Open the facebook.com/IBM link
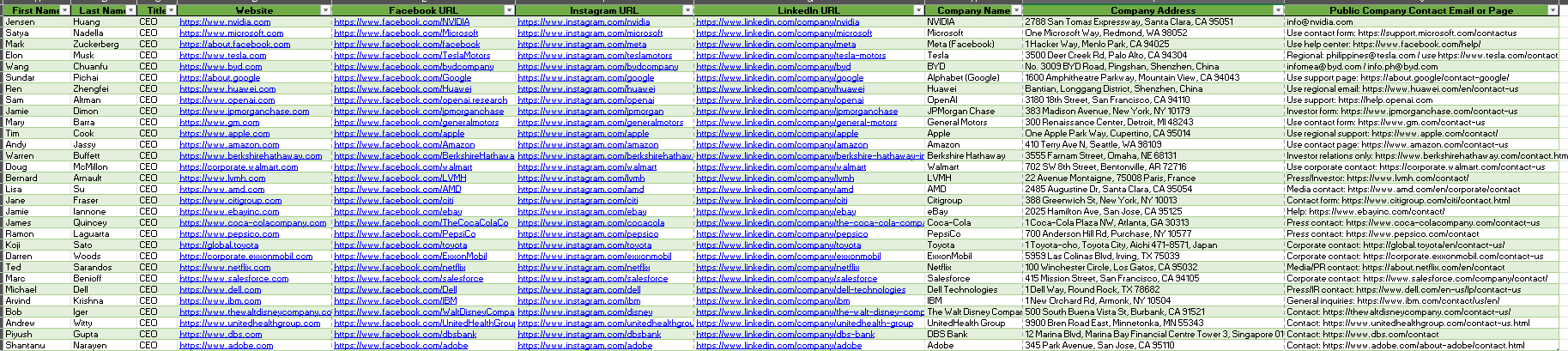The width and height of the screenshot is (1568, 351). [396, 301]
